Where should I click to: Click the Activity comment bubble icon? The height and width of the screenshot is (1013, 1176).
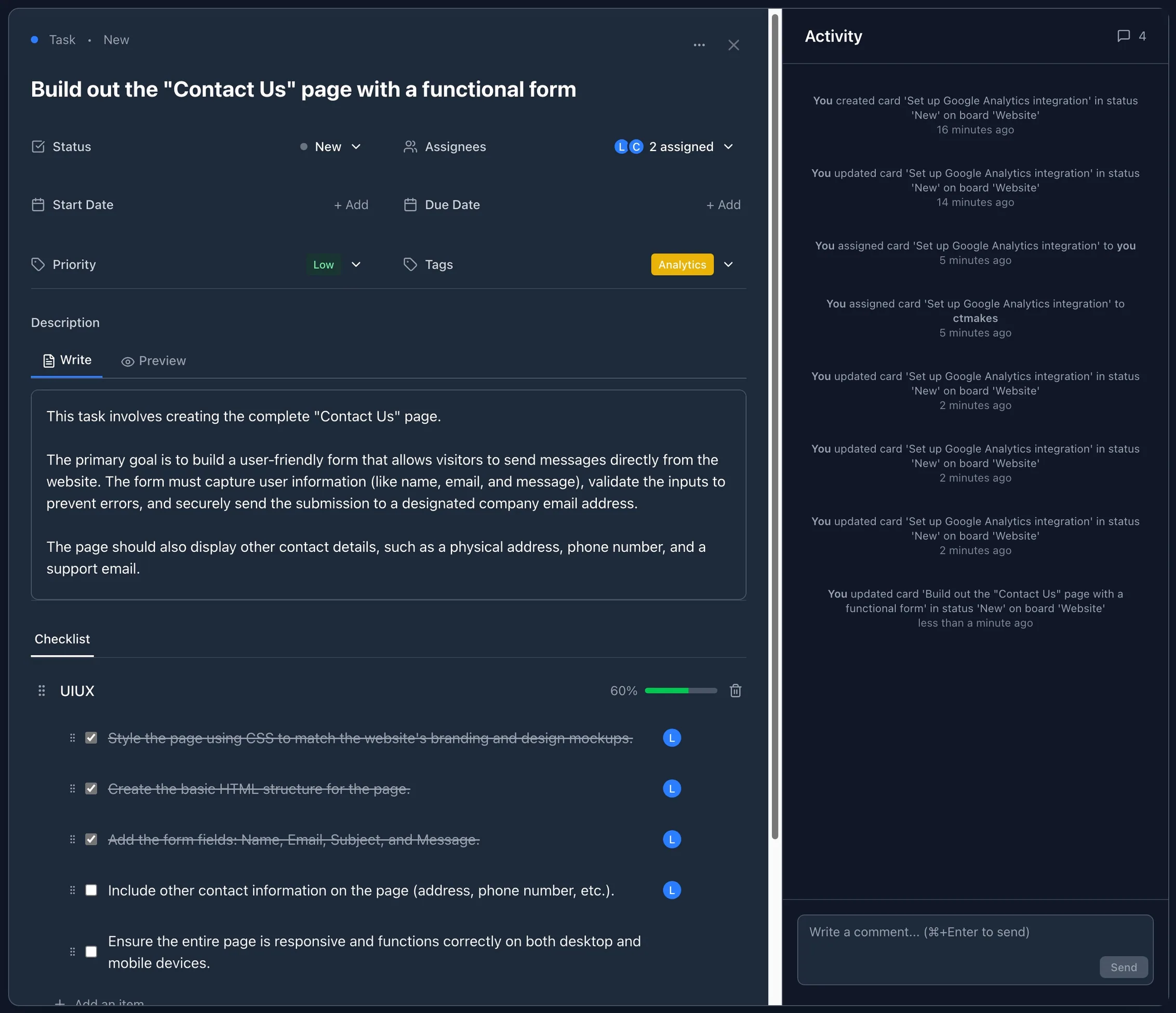1123,36
